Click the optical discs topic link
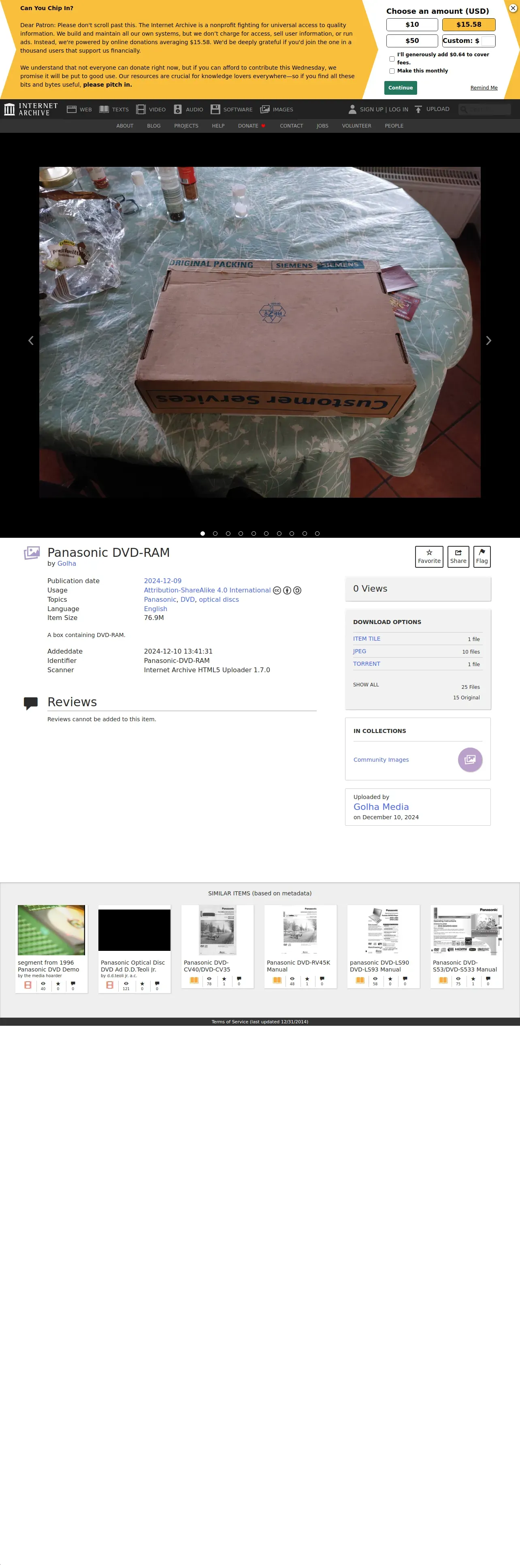The image size is (520, 1568). coord(219,600)
